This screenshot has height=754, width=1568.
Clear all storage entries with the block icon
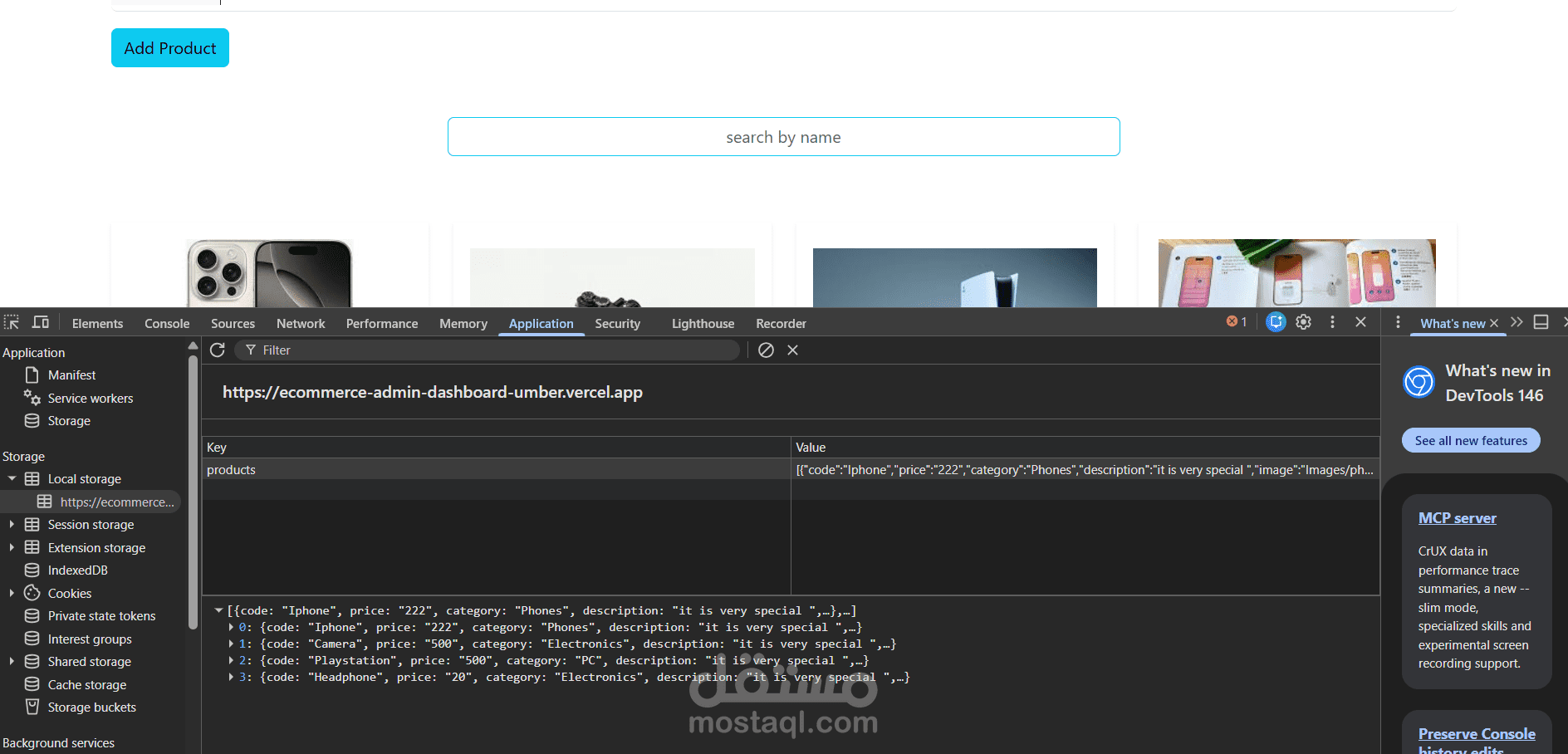coord(766,350)
